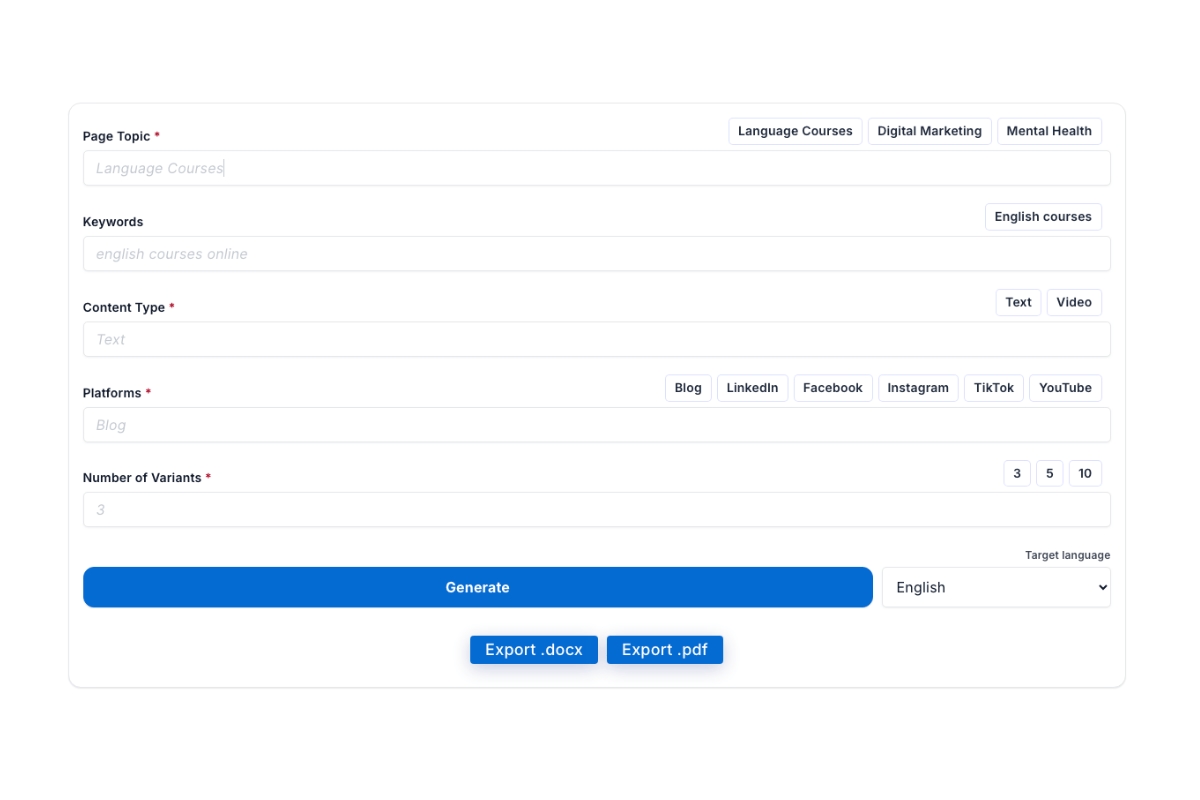
Task: Set number of variants to 10
Action: [1085, 473]
